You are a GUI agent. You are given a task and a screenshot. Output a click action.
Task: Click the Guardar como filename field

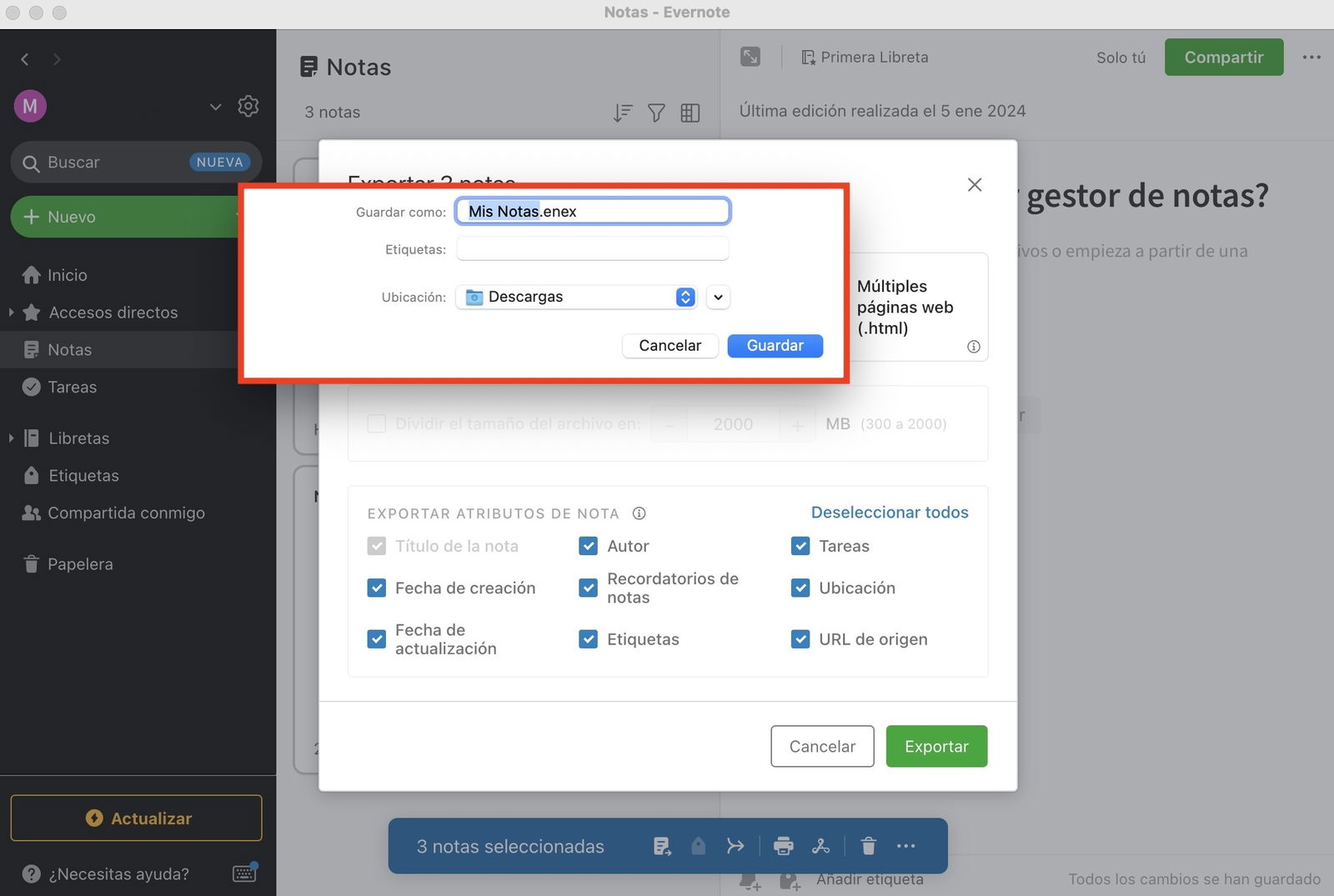pyautogui.click(x=593, y=212)
